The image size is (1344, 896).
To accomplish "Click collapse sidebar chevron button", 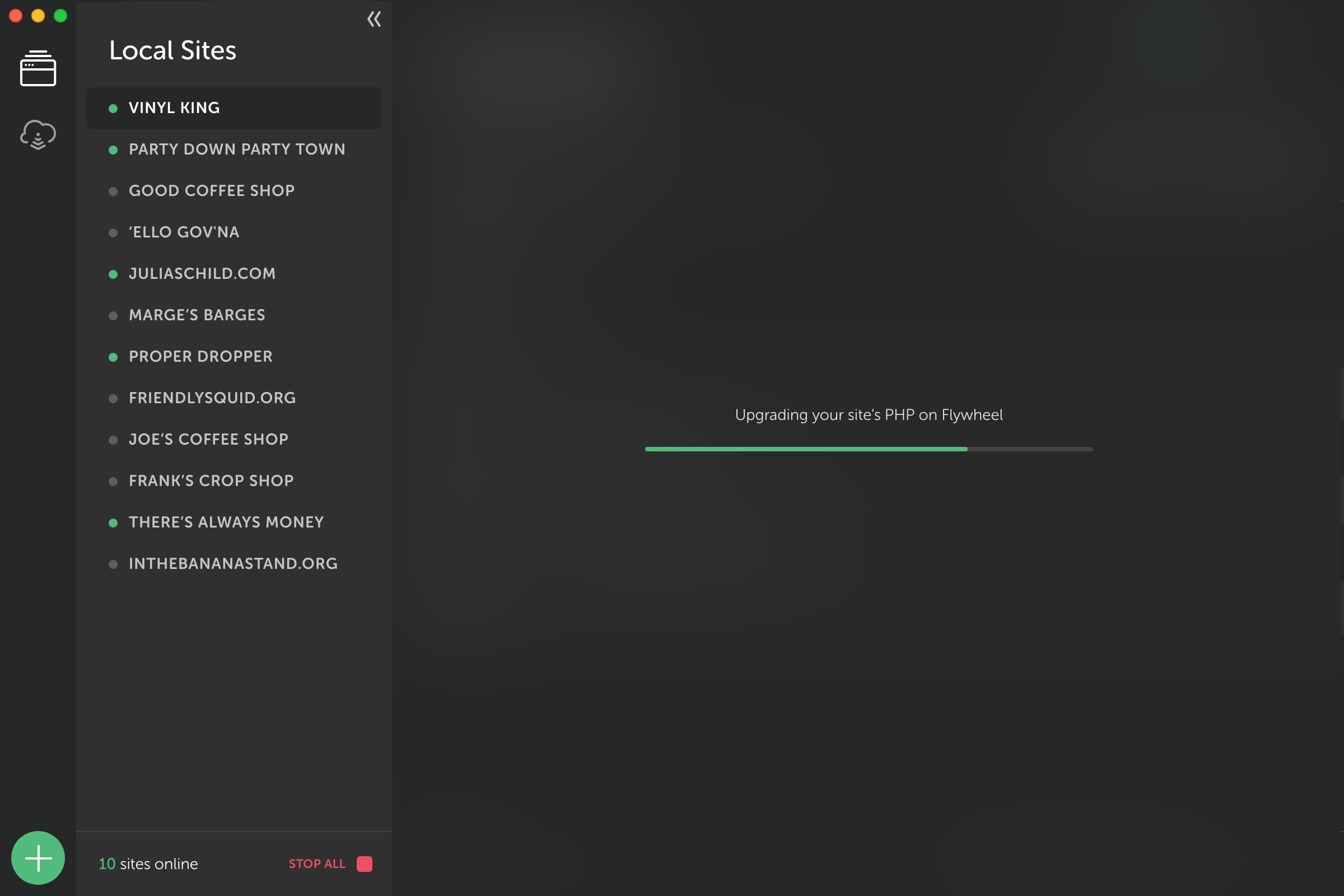I will pyautogui.click(x=374, y=18).
